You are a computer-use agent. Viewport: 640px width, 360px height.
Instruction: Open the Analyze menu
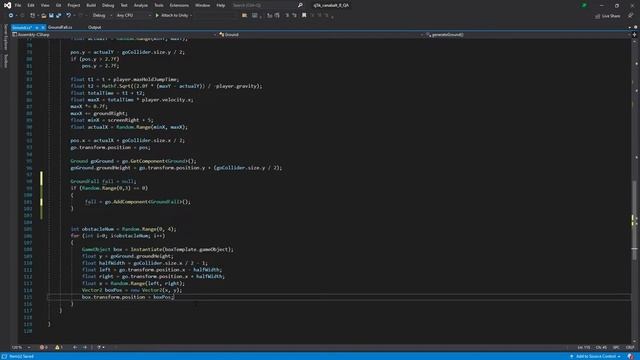[141, 5]
